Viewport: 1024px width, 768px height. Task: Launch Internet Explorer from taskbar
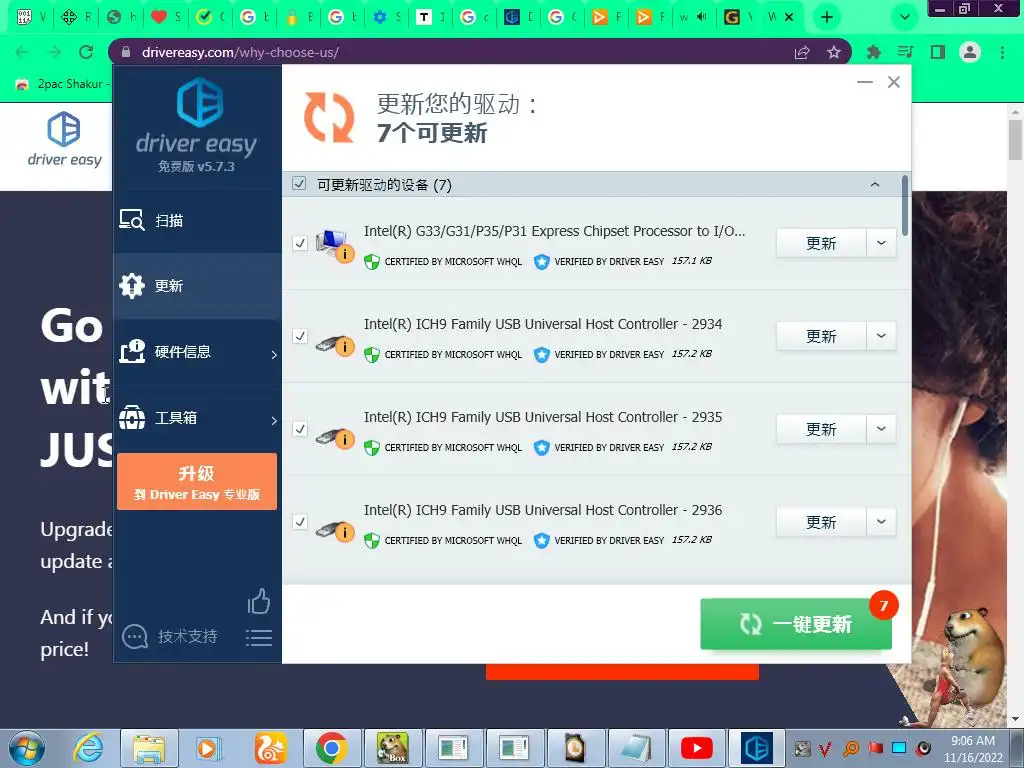pyautogui.click(x=88, y=748)
